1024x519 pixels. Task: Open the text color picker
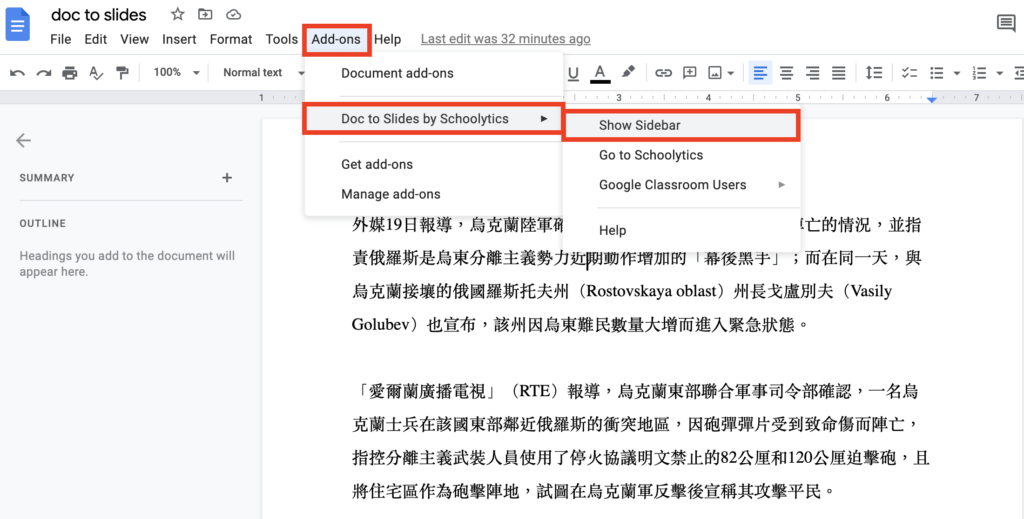tap(600, 72)
